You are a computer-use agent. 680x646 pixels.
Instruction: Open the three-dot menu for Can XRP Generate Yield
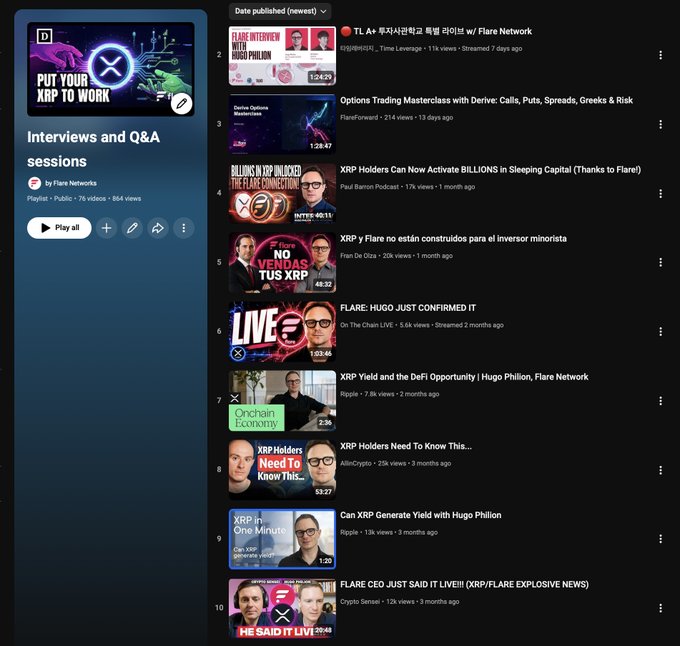coord(660,539)
